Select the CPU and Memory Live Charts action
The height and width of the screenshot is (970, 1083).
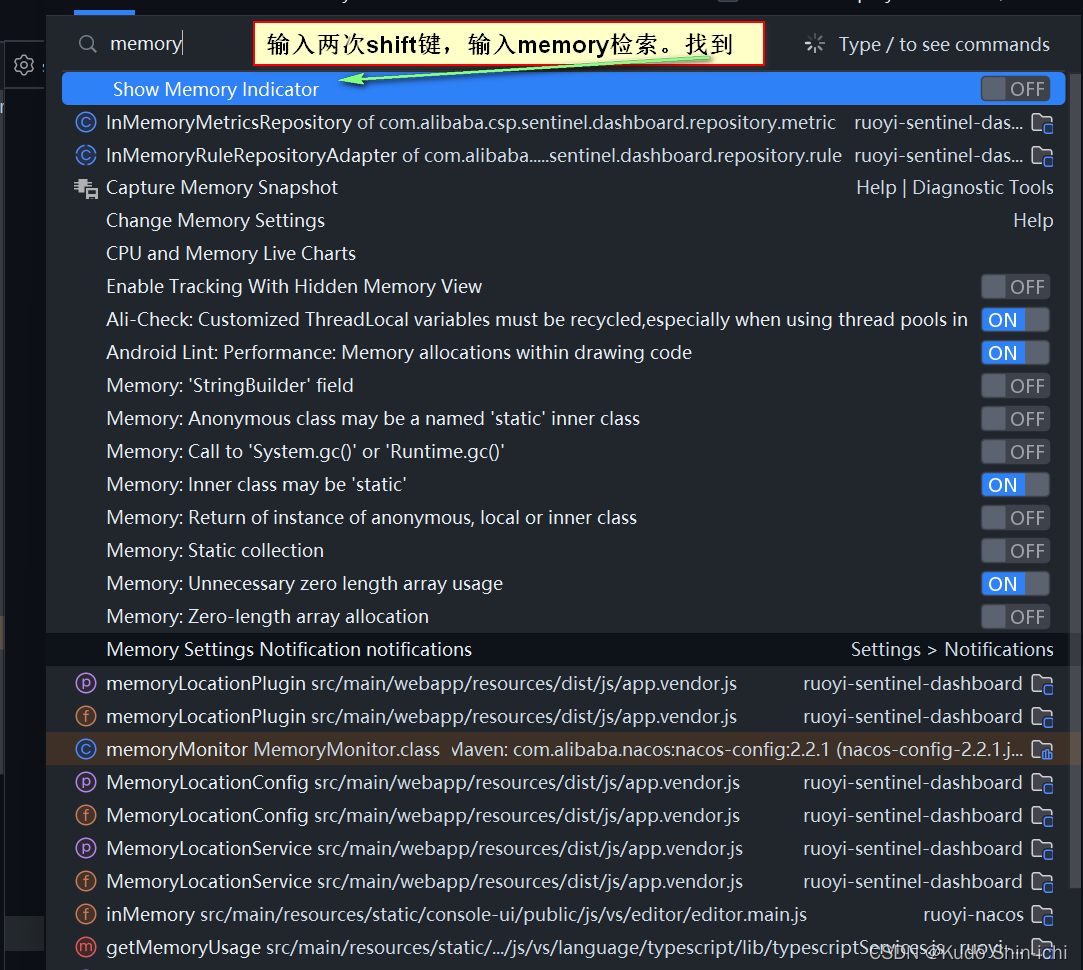pos(230,253)
